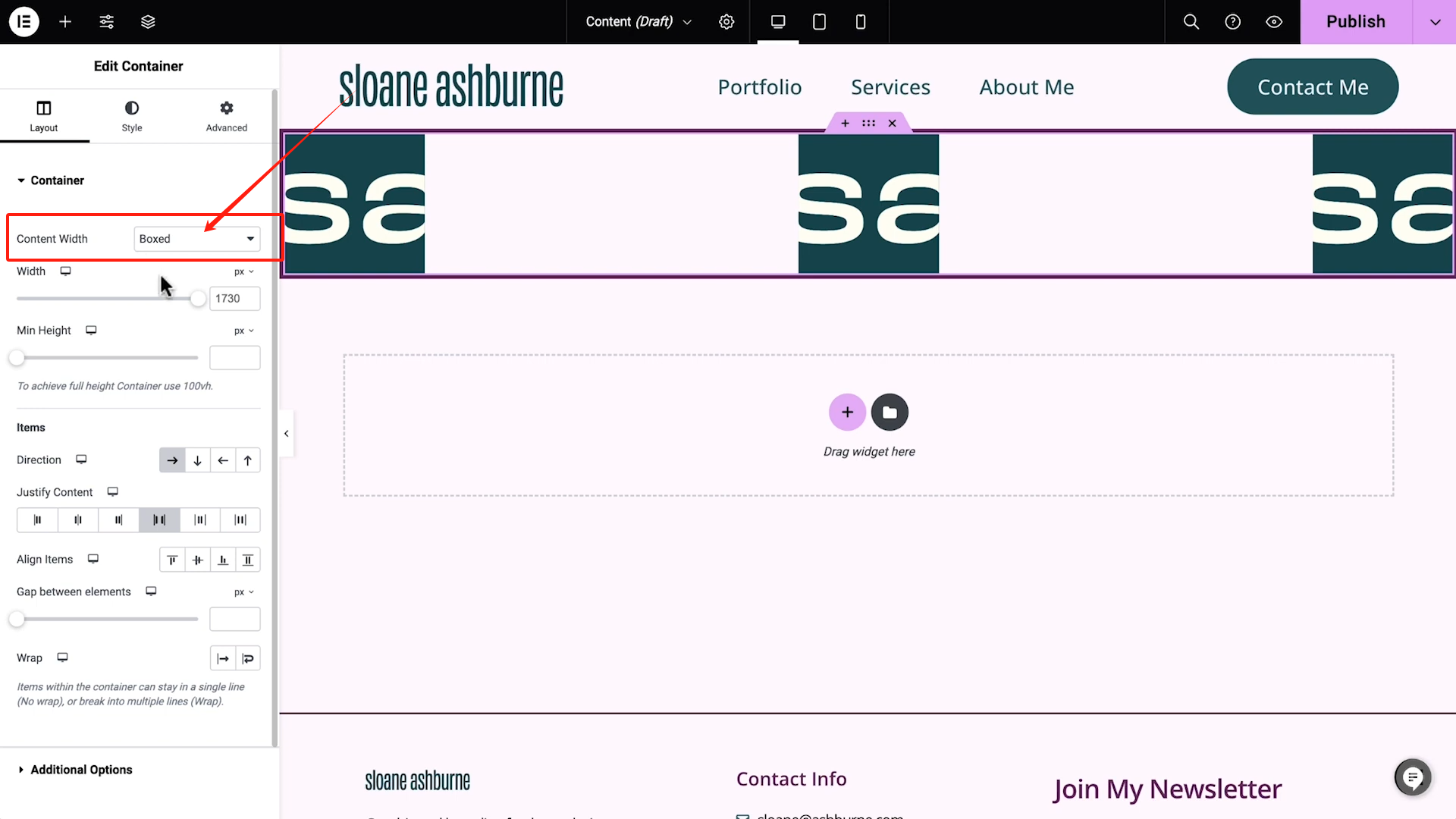Click the Contact Me button
The height and width of the screenshot is (819, 1456).
coord(1312,87)
